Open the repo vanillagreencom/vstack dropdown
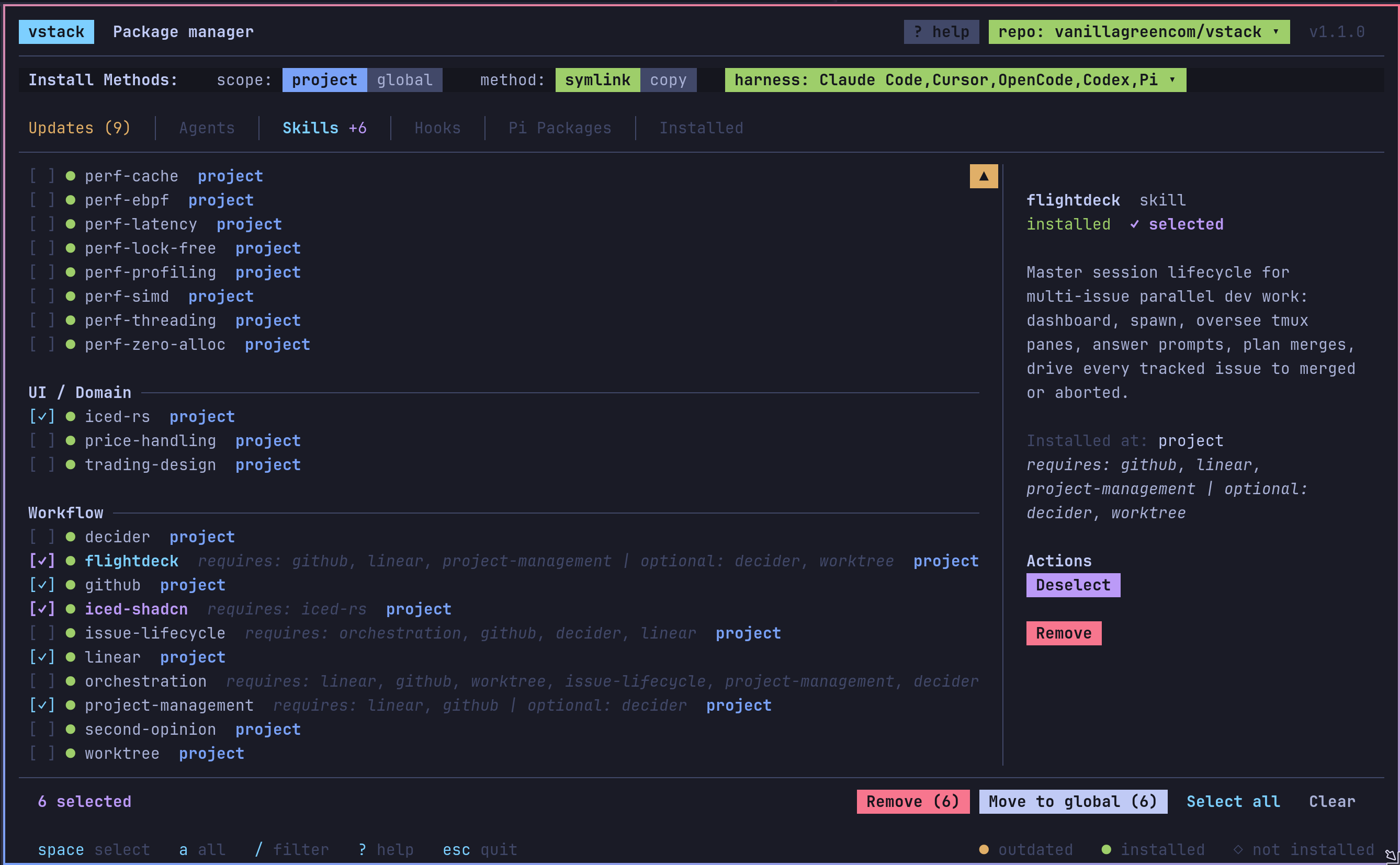 pos(1138,32)
